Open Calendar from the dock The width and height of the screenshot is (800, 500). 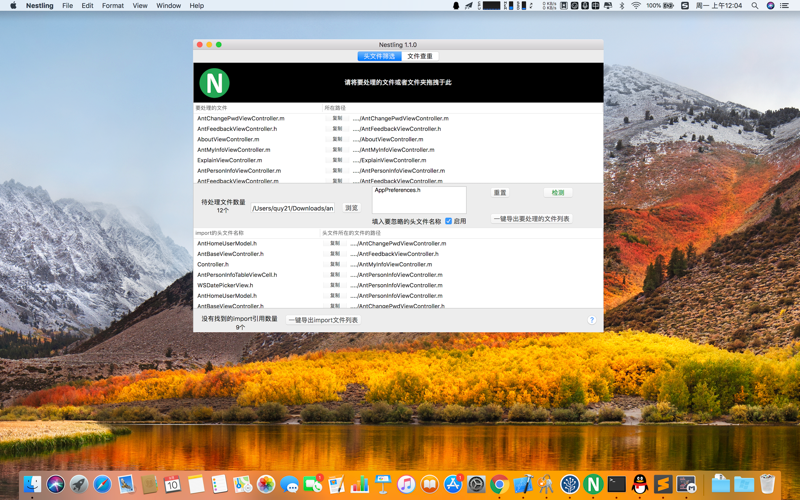tap(172, 484)
